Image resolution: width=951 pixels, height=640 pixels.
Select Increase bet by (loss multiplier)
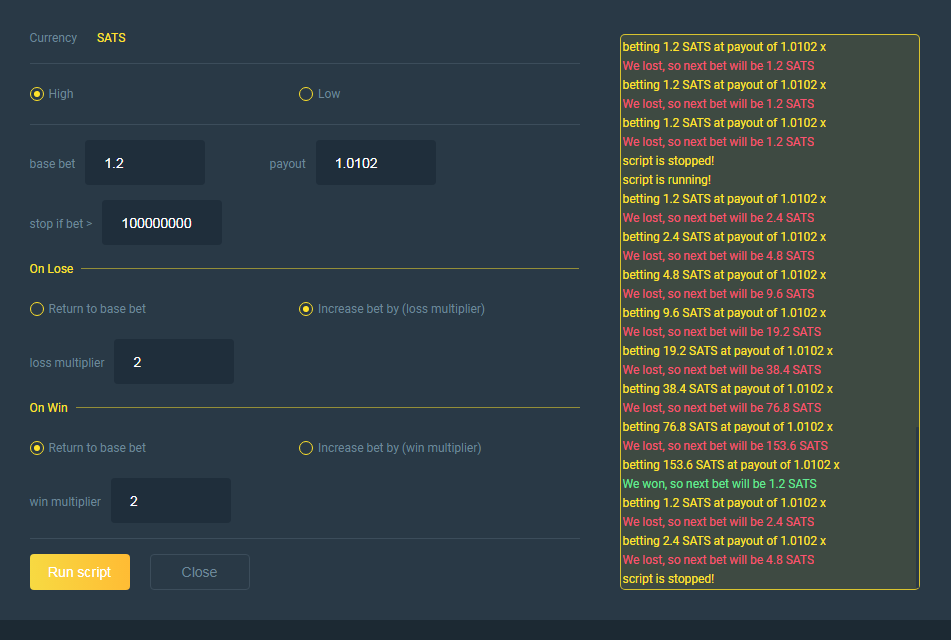click(x=306, y=309)
